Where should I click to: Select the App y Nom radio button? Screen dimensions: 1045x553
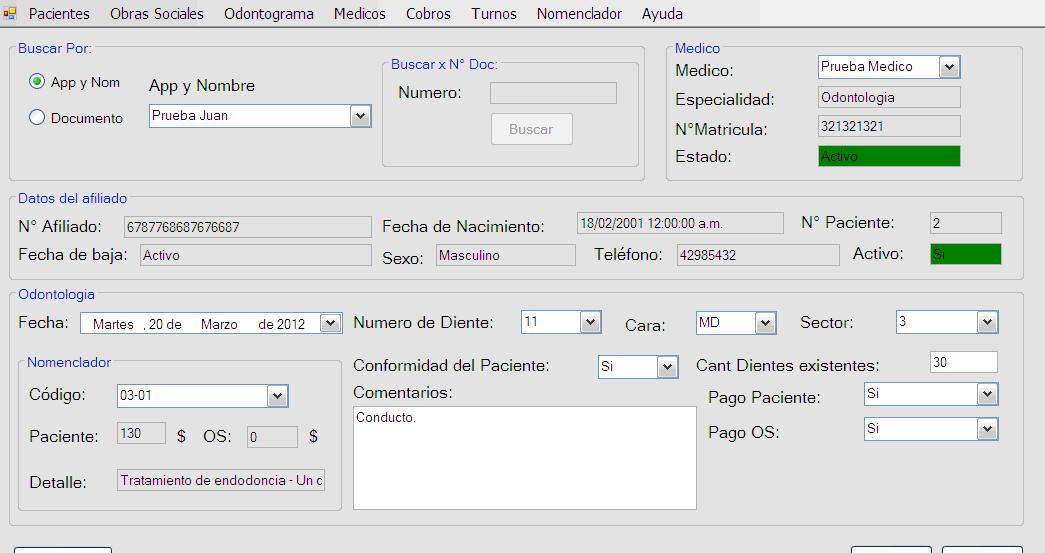38,82
